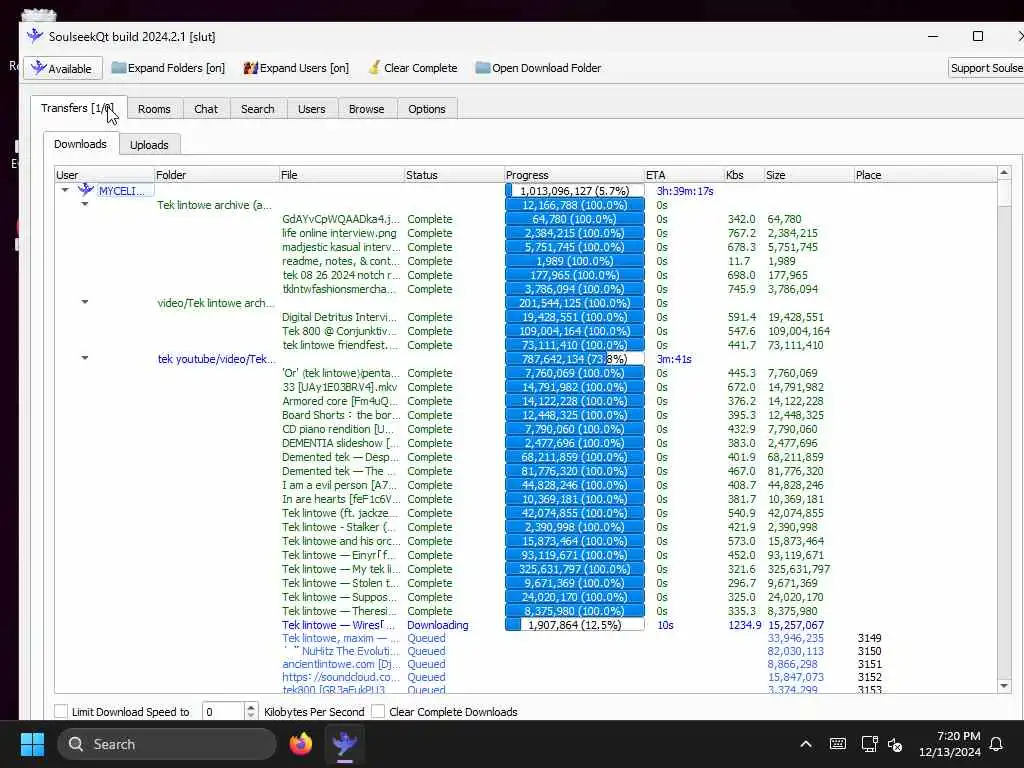Select the queued https://soundcloud.co... file
1024x768 pixels.
(340, 677)
